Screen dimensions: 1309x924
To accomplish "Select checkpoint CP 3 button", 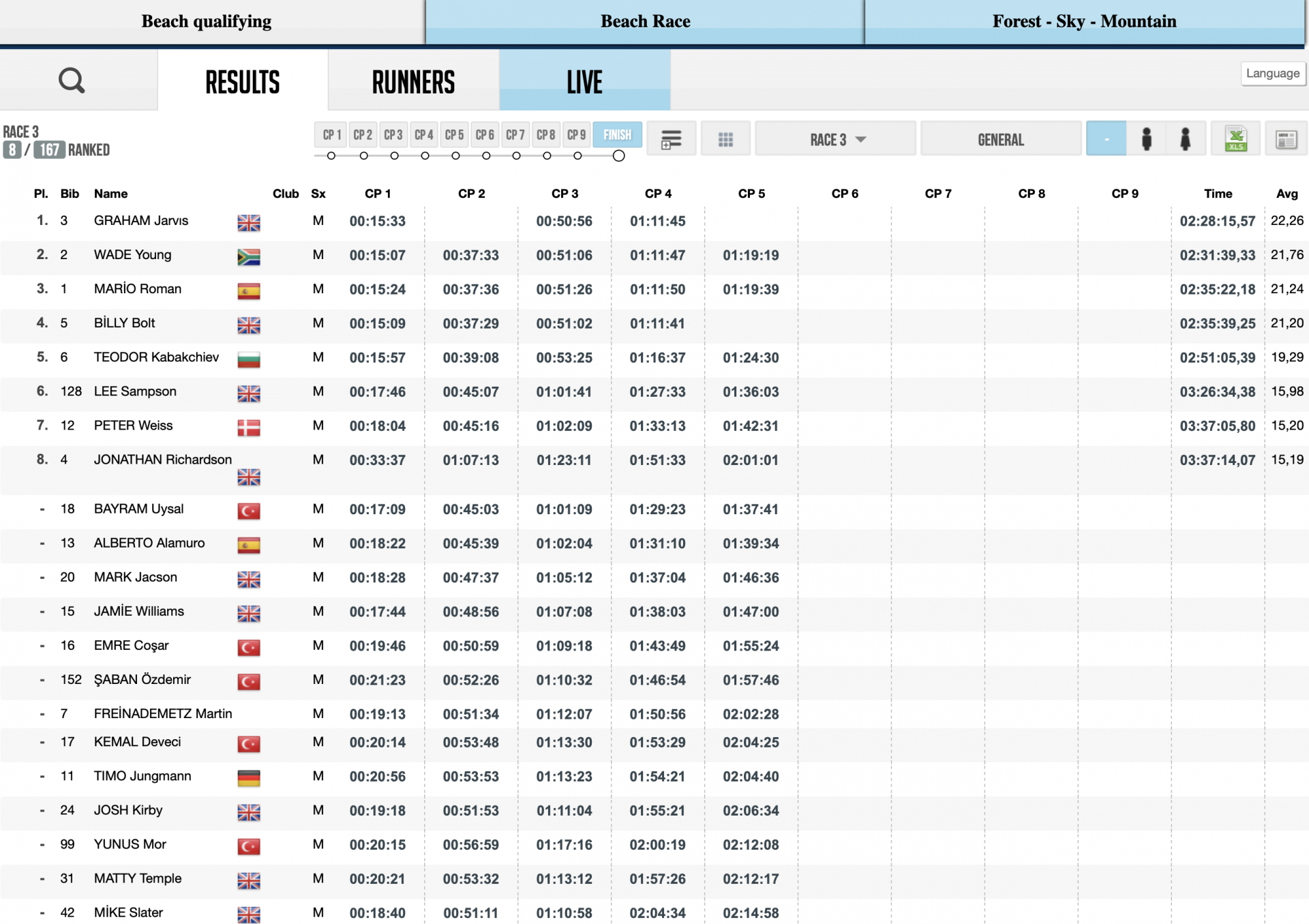I will click(x=393, y=135).
